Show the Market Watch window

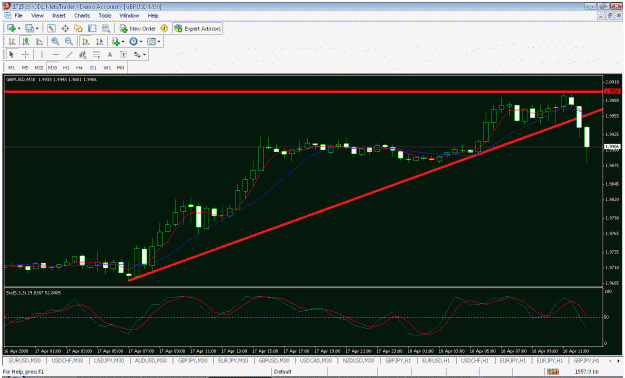click(51, 28)
